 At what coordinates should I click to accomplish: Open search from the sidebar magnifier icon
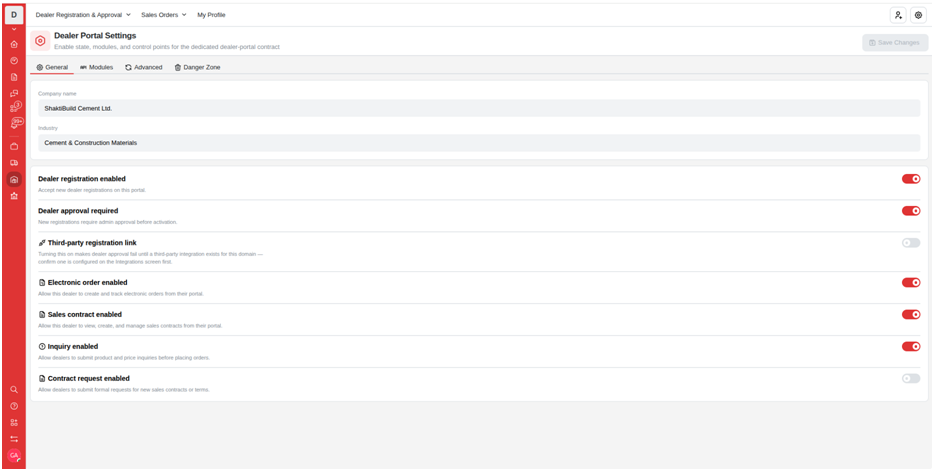(x=14, y=389)
